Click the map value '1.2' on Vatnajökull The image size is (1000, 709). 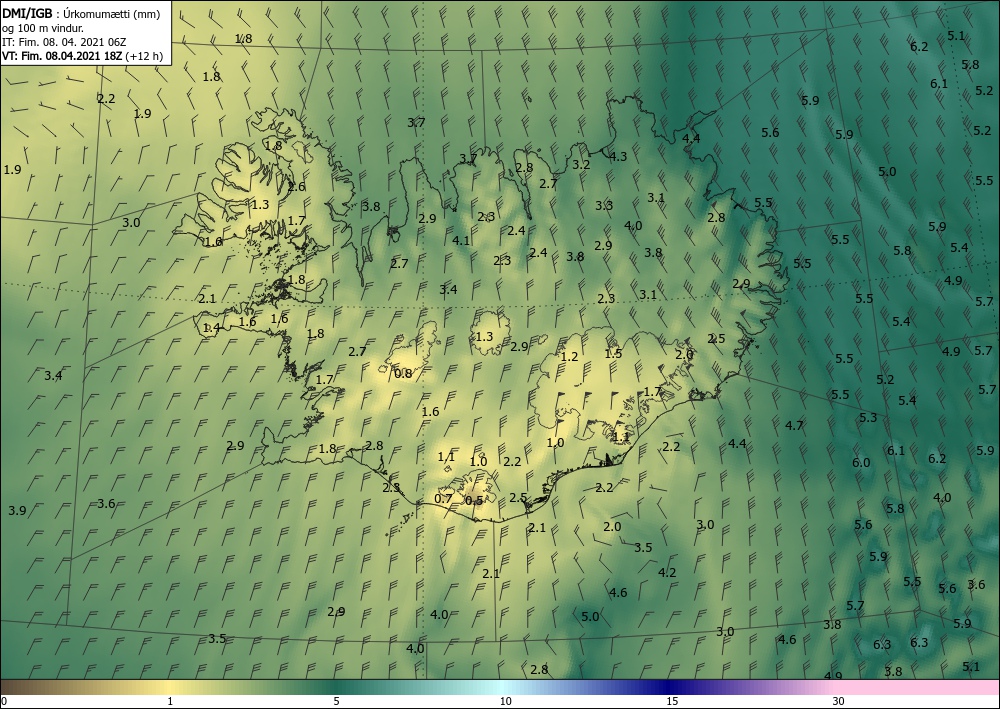click(569, 356)
